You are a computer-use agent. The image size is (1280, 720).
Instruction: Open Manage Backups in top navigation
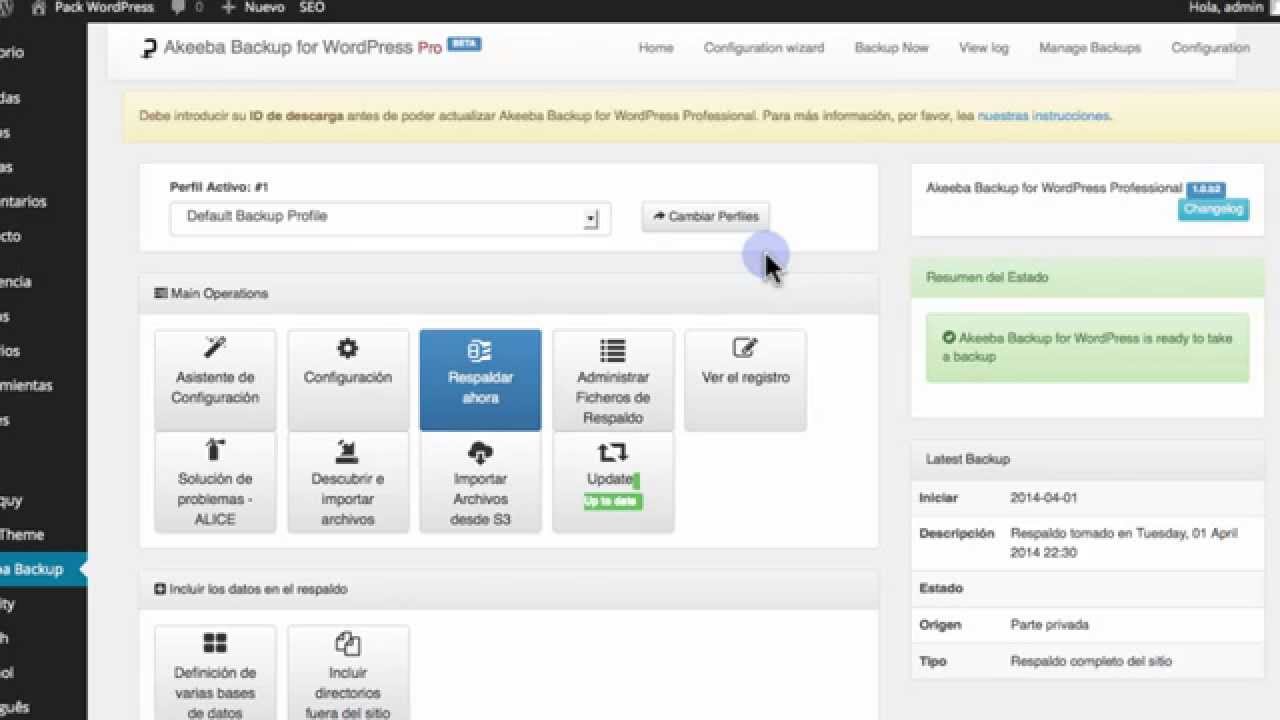tap(1090, 48)
